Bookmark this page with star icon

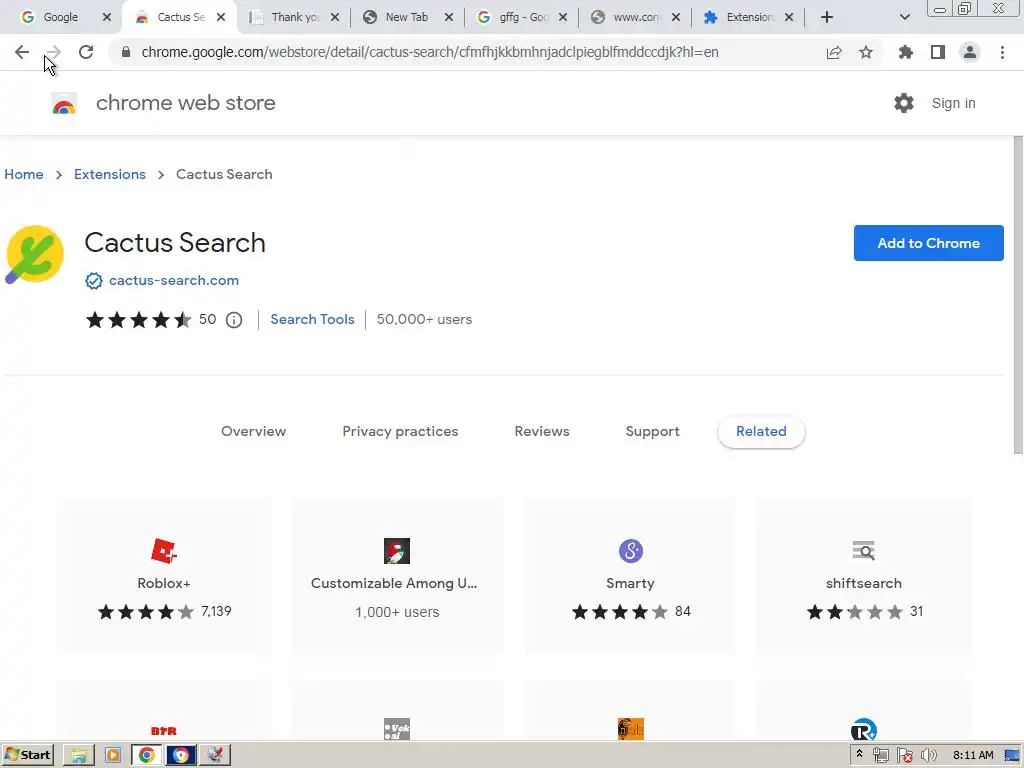(x=866, y=52)
